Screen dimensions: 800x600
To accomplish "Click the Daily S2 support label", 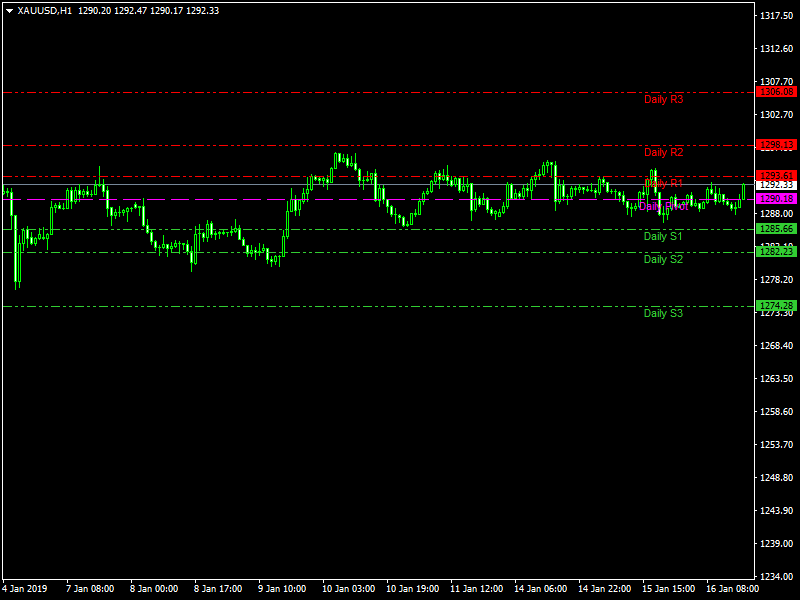I will click(x=663, y=259).
